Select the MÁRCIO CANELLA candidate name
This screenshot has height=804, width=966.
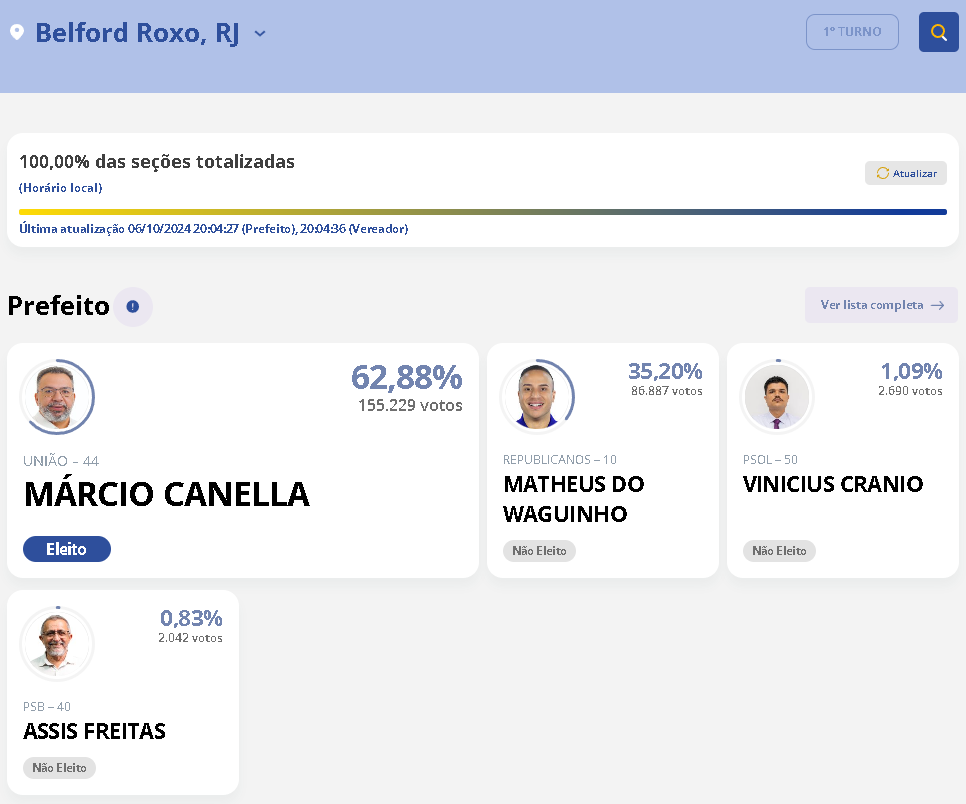(166, 494)
